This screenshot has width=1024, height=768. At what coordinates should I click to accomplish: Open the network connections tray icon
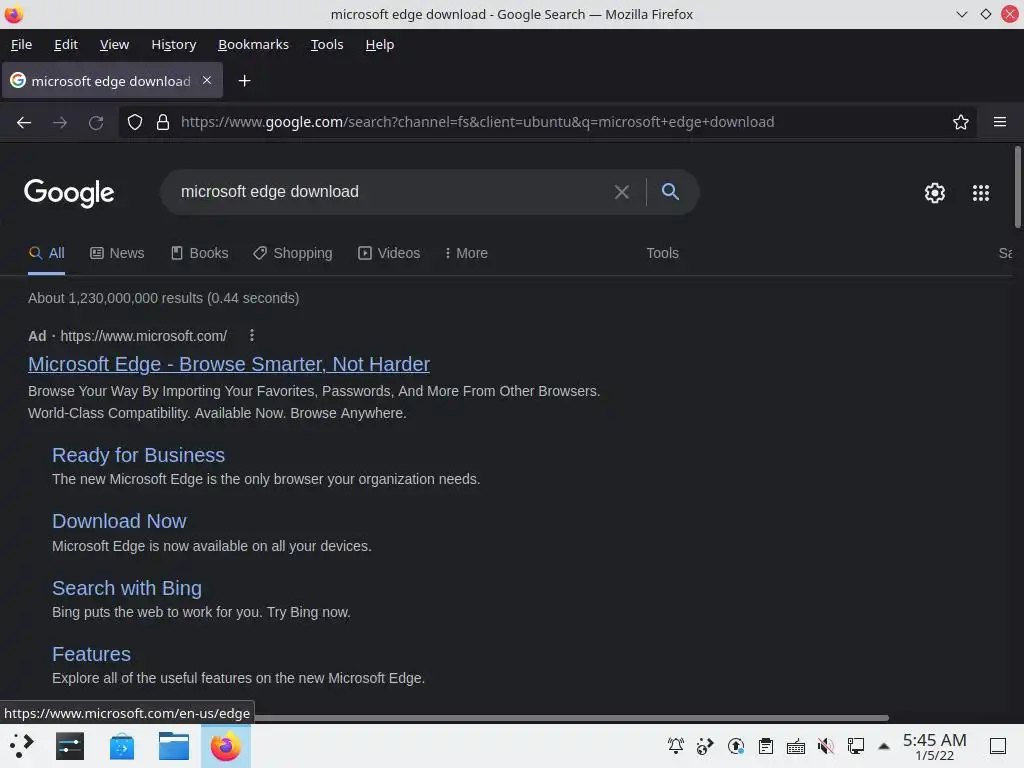856,746
